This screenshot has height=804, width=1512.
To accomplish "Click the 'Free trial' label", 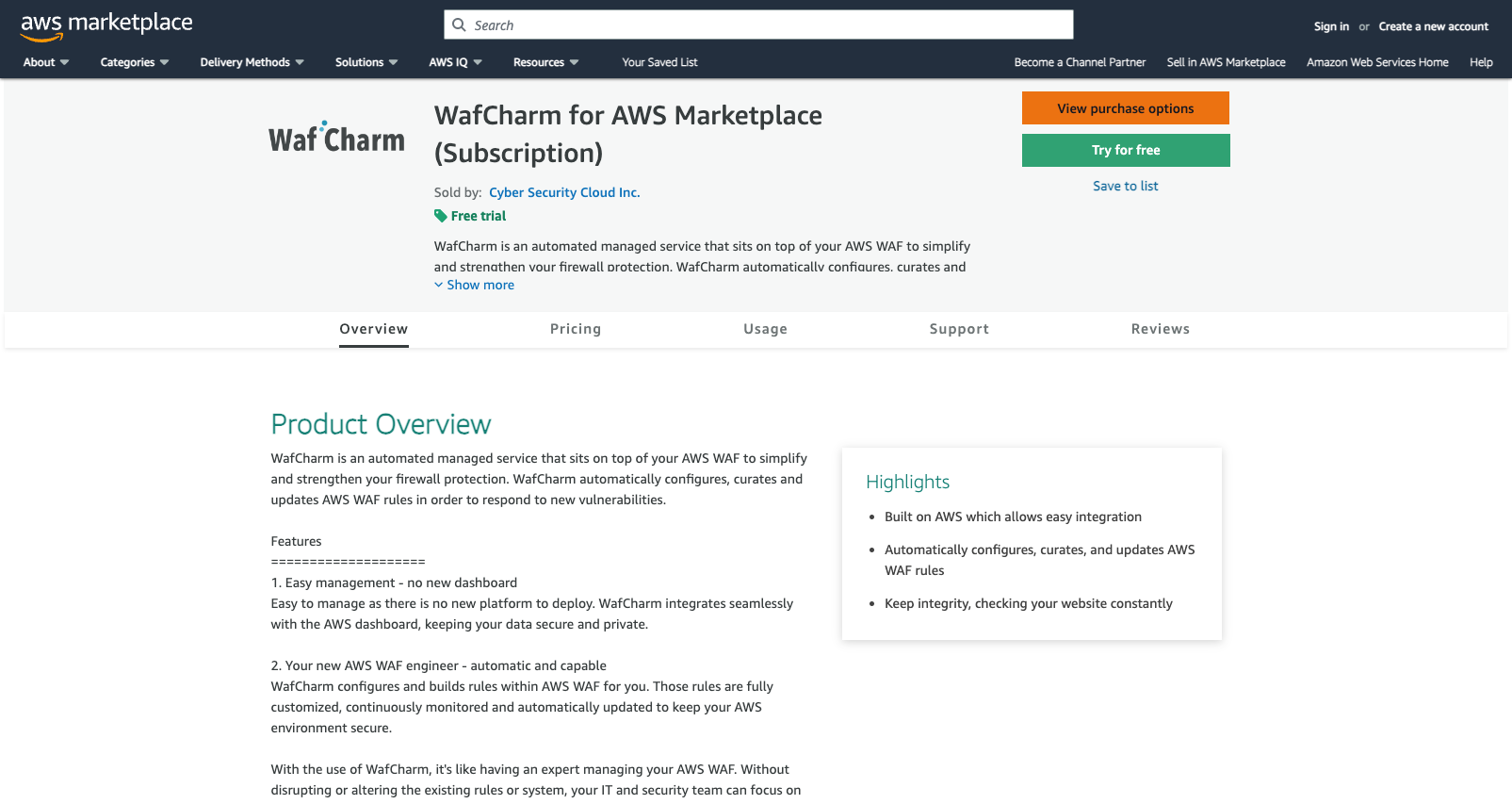I will (479, 216).
